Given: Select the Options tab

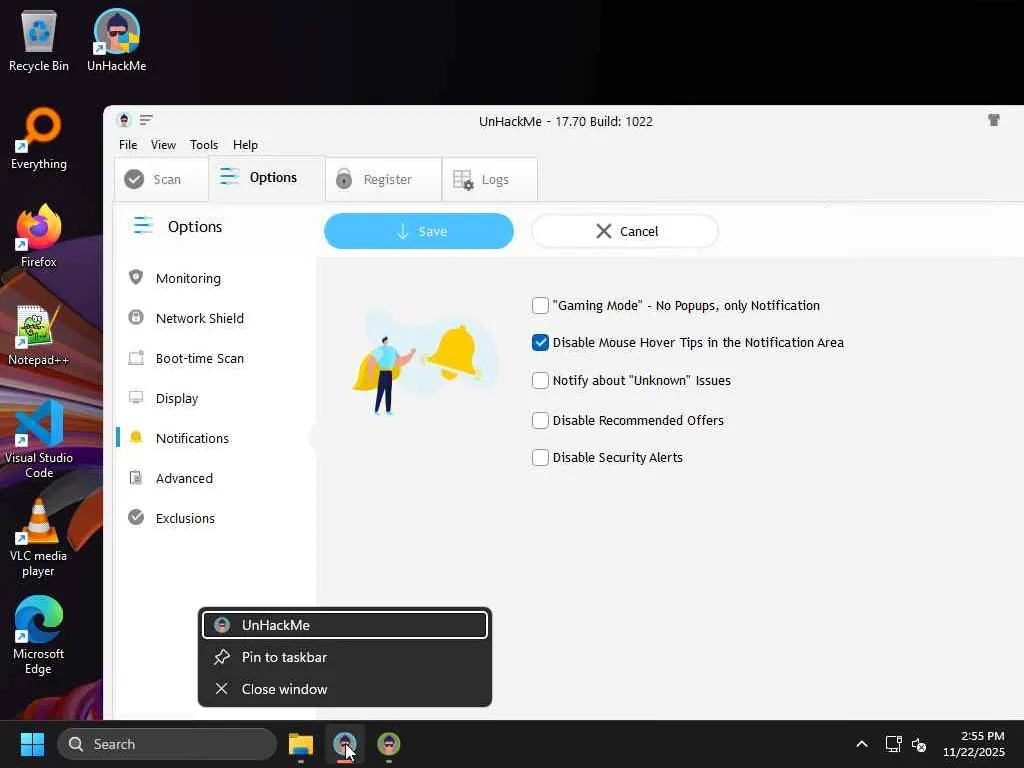Looking at the screenshot, I should 266,178.
